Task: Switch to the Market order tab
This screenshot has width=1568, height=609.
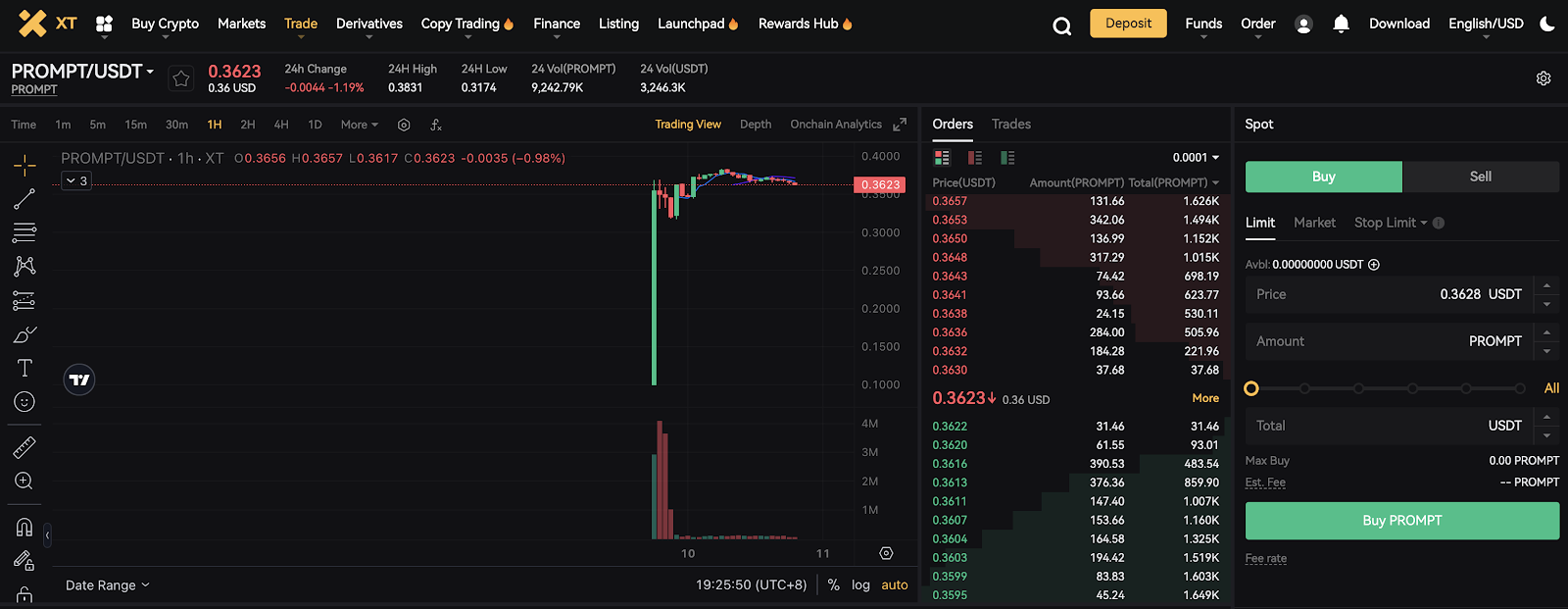Action: click(x=1314, y=223)
